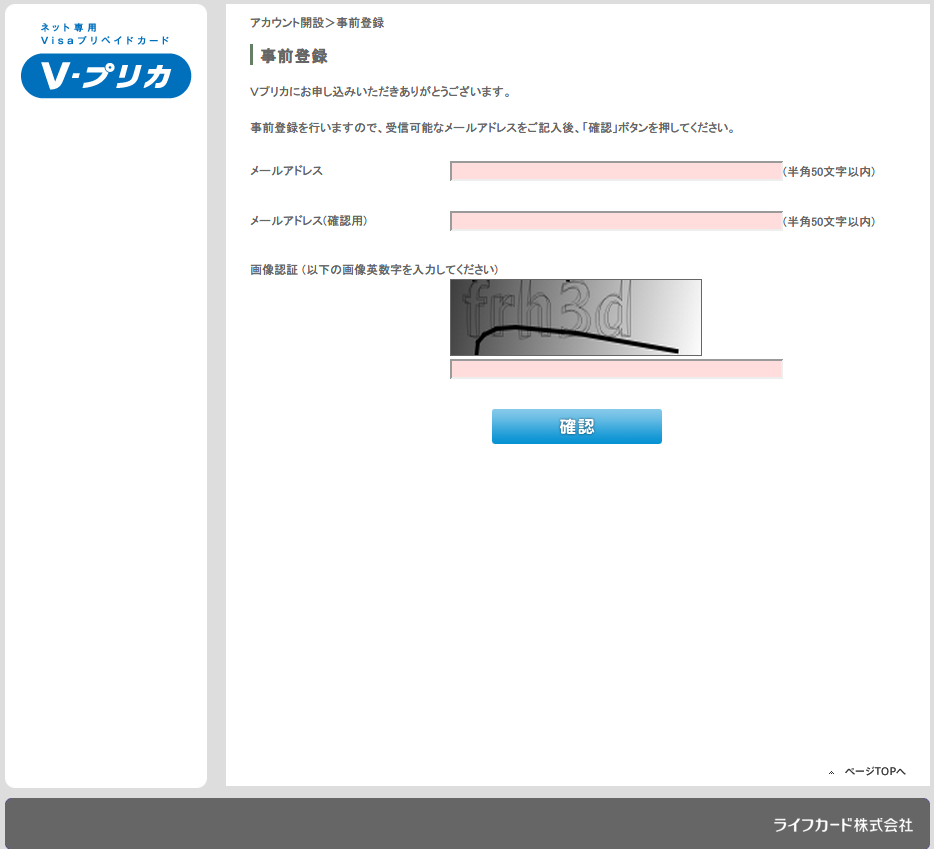This screenshot has width=934, height=849.
Task: Go to page top via ページTOPへ
Action: [874, 772]
